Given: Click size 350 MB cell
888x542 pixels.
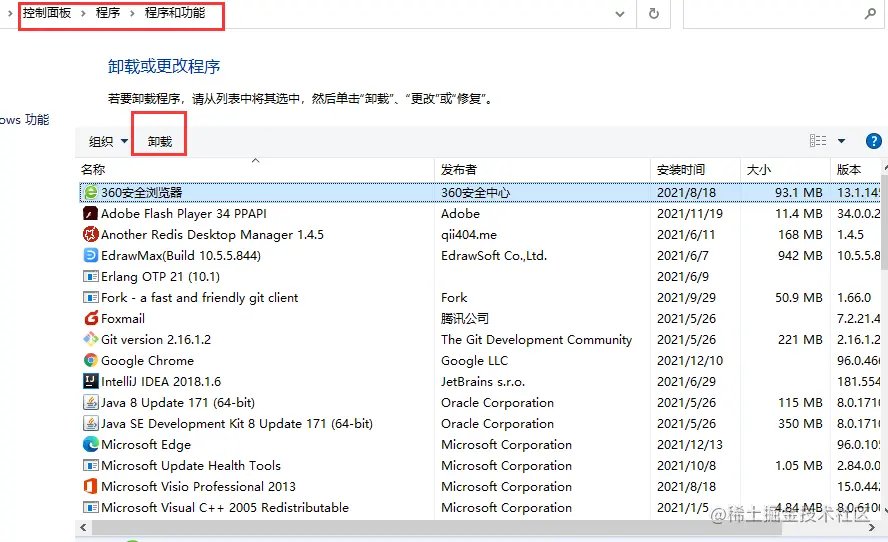Looking at the screenshot, I should 800,423.
